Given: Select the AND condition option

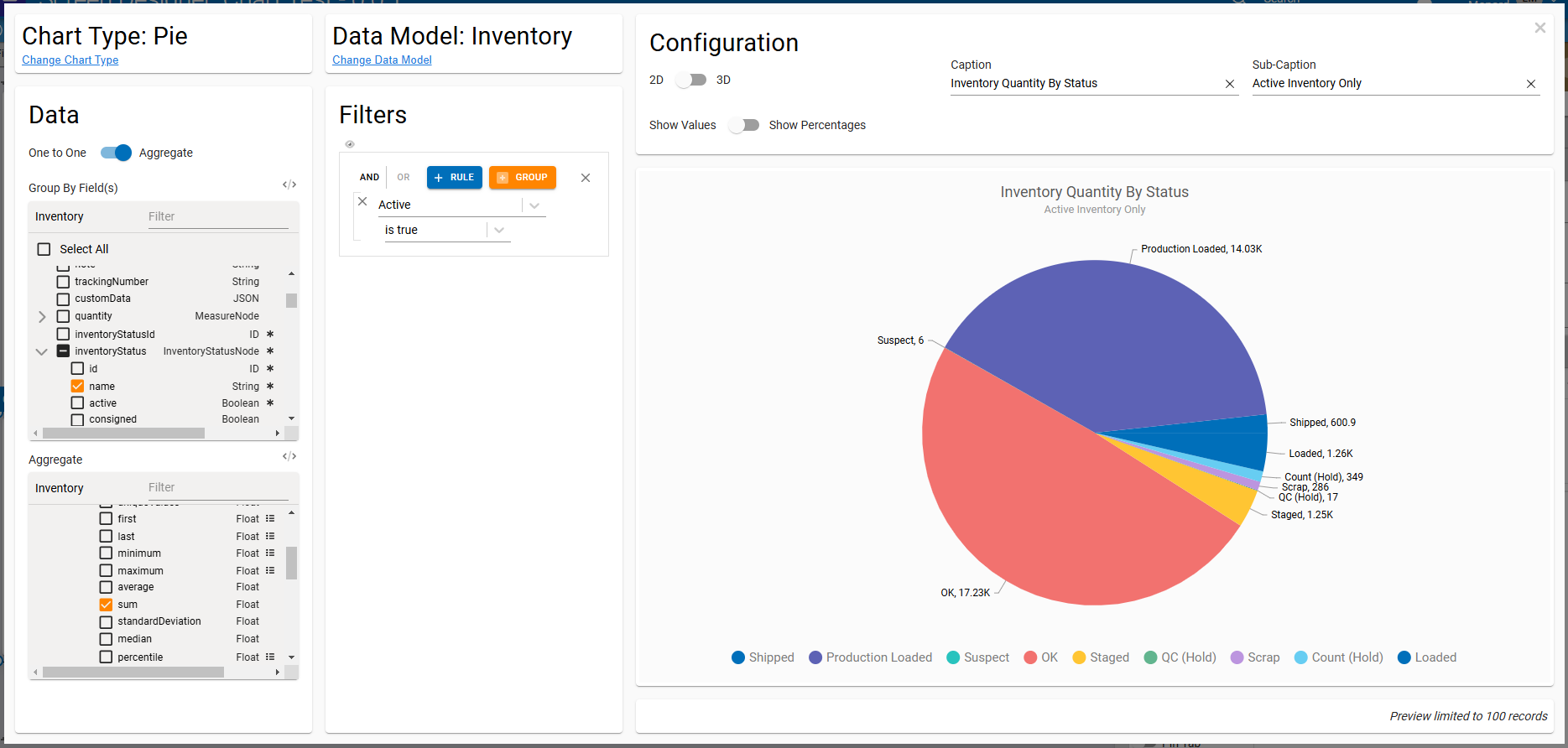Looking at the screenshot, I should [369, 177].
